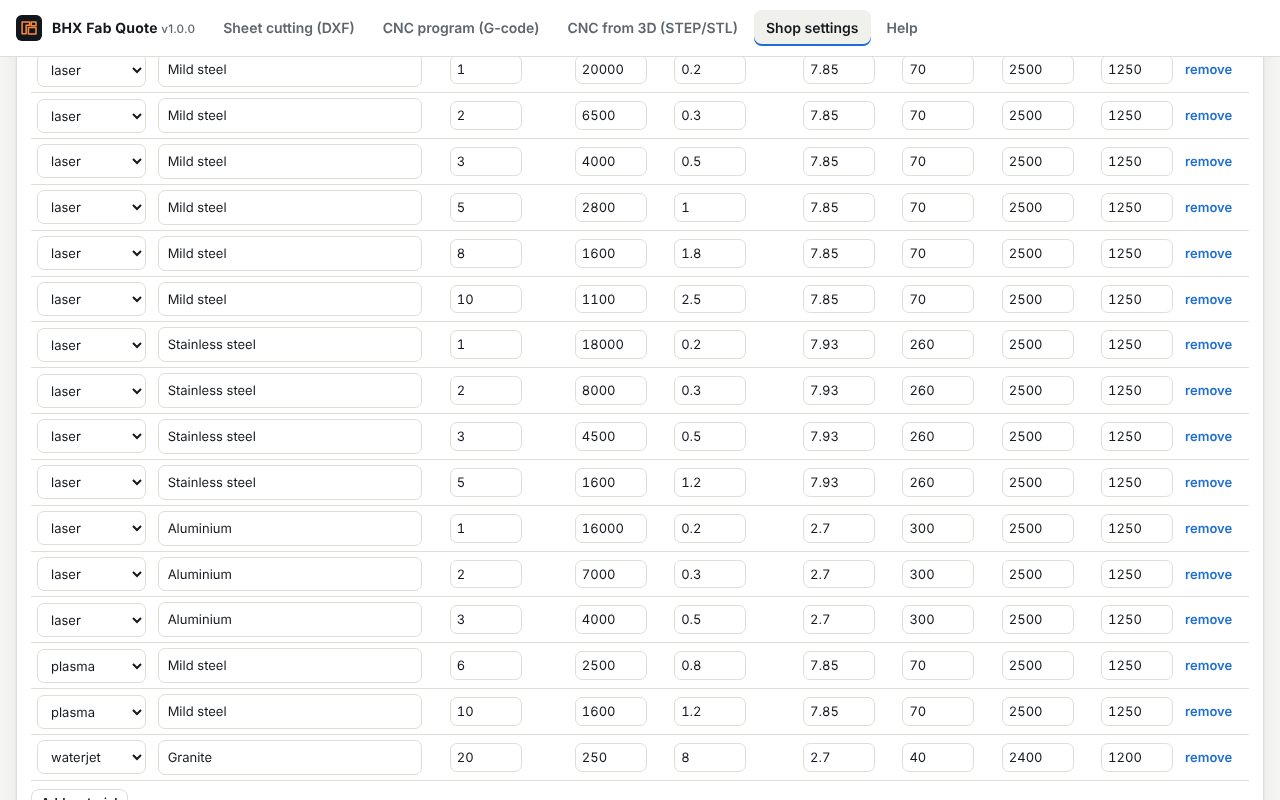This screenshot has width=1280, height=800.
Task: Focus the speed field showing 18000
Action: tap(611, 344)
